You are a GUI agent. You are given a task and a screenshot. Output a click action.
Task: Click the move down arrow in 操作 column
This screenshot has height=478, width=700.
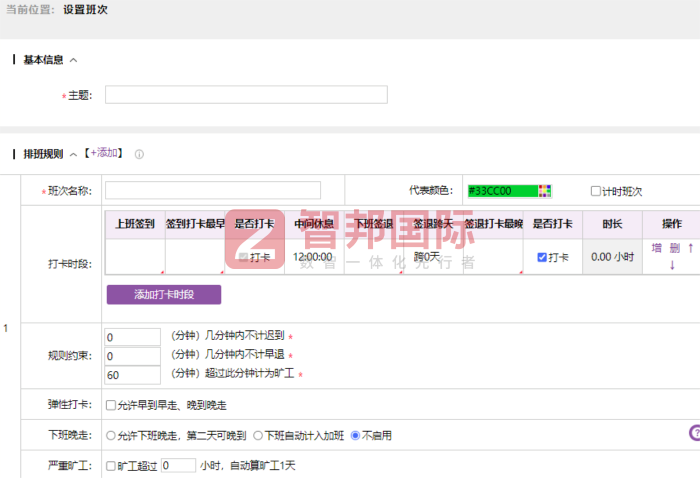(672, 265)
